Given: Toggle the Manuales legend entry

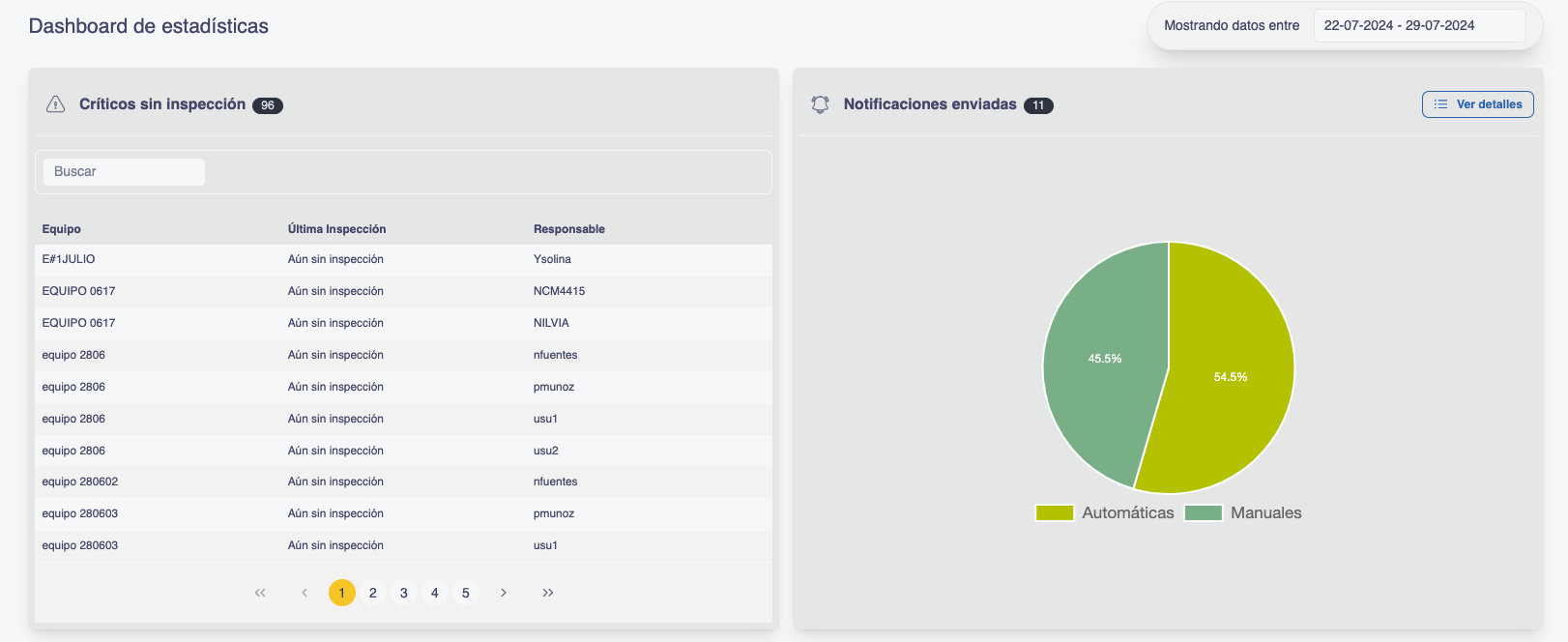Looking at the screenshot, I should [x=1243, y=512].
